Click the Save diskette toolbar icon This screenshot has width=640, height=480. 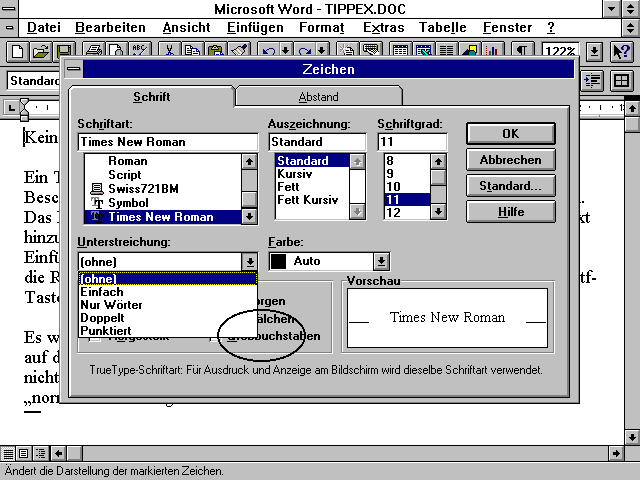click(63, 51)
